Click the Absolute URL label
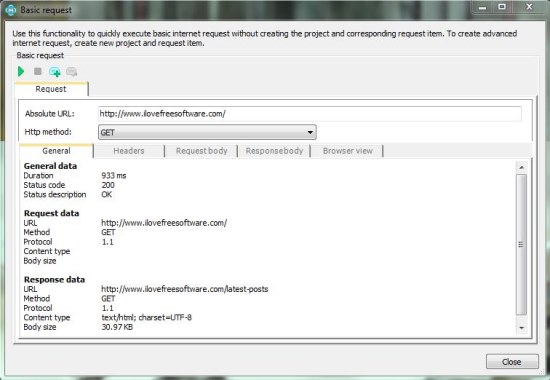The image size is (550, 380). click(49, 114)
